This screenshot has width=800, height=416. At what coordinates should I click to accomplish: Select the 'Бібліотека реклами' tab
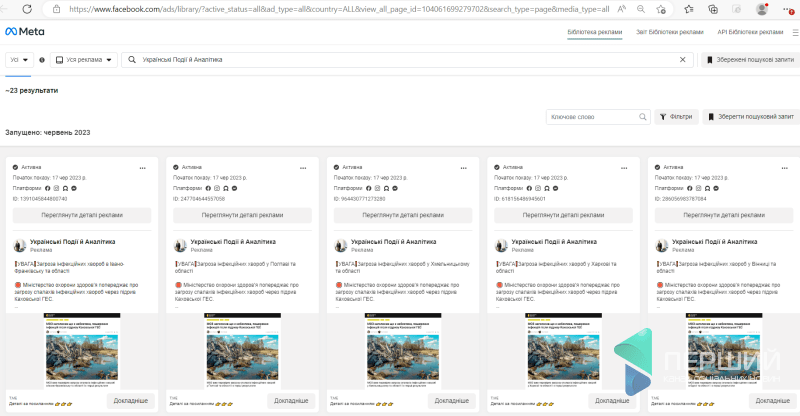coord(594,32)
